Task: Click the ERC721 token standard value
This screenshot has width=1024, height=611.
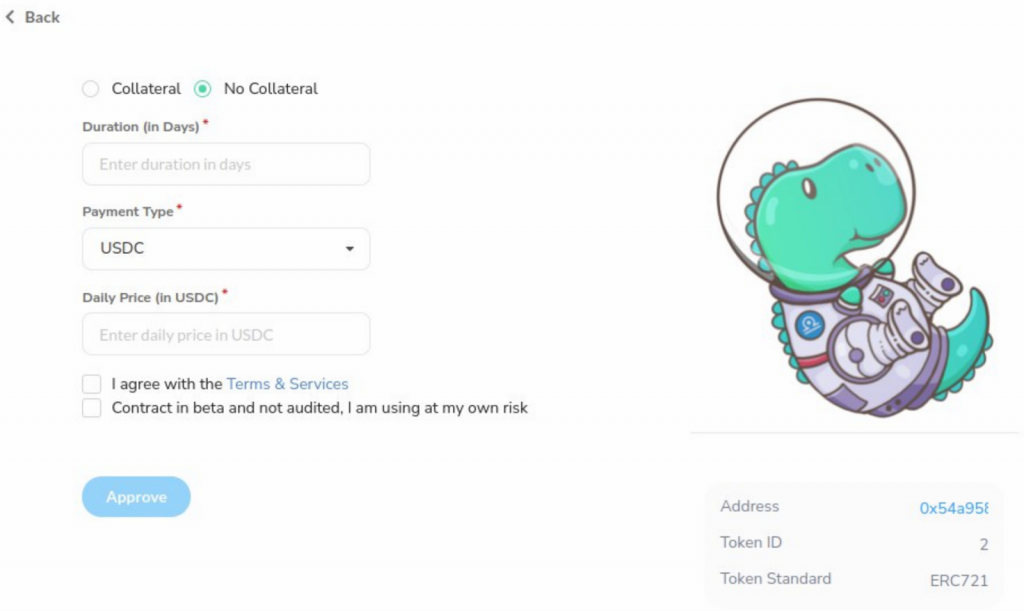Action: (x=959, y=580)
